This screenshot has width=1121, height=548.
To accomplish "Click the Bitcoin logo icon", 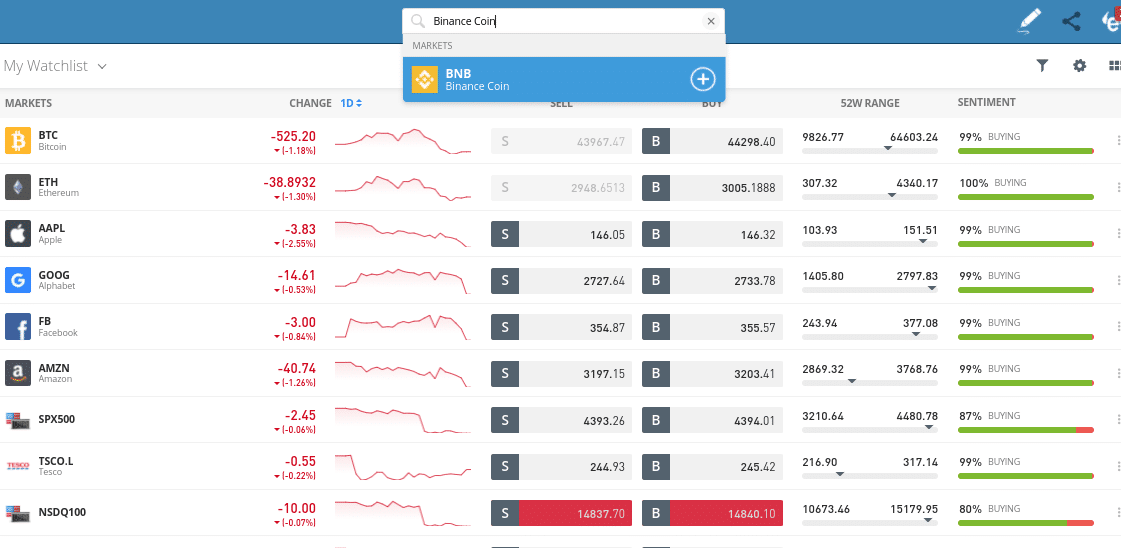I will (18, 141).
